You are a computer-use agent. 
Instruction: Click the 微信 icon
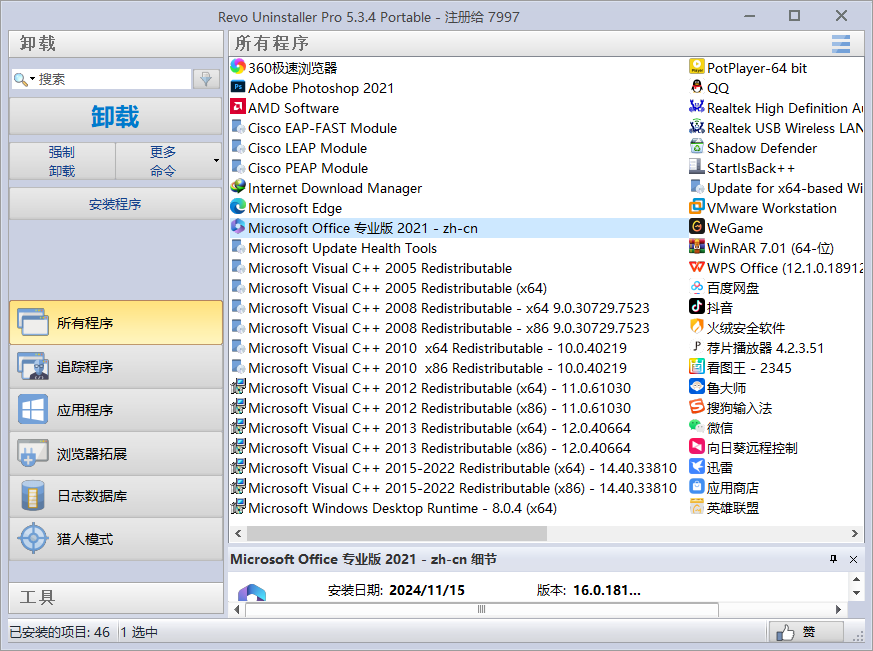pyautogui.click(x=697, y=427)
